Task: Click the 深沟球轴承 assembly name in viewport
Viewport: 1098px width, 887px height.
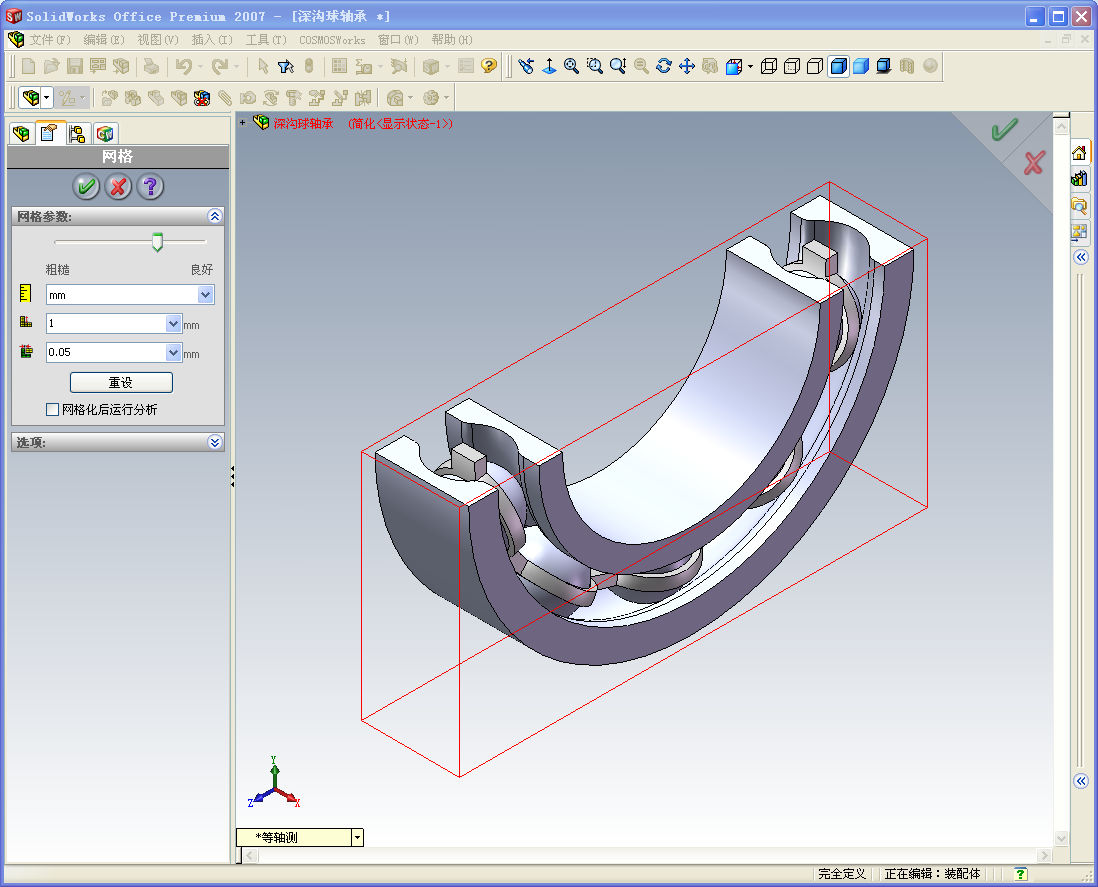Action: pyautogui.click(x=303, y=123)
